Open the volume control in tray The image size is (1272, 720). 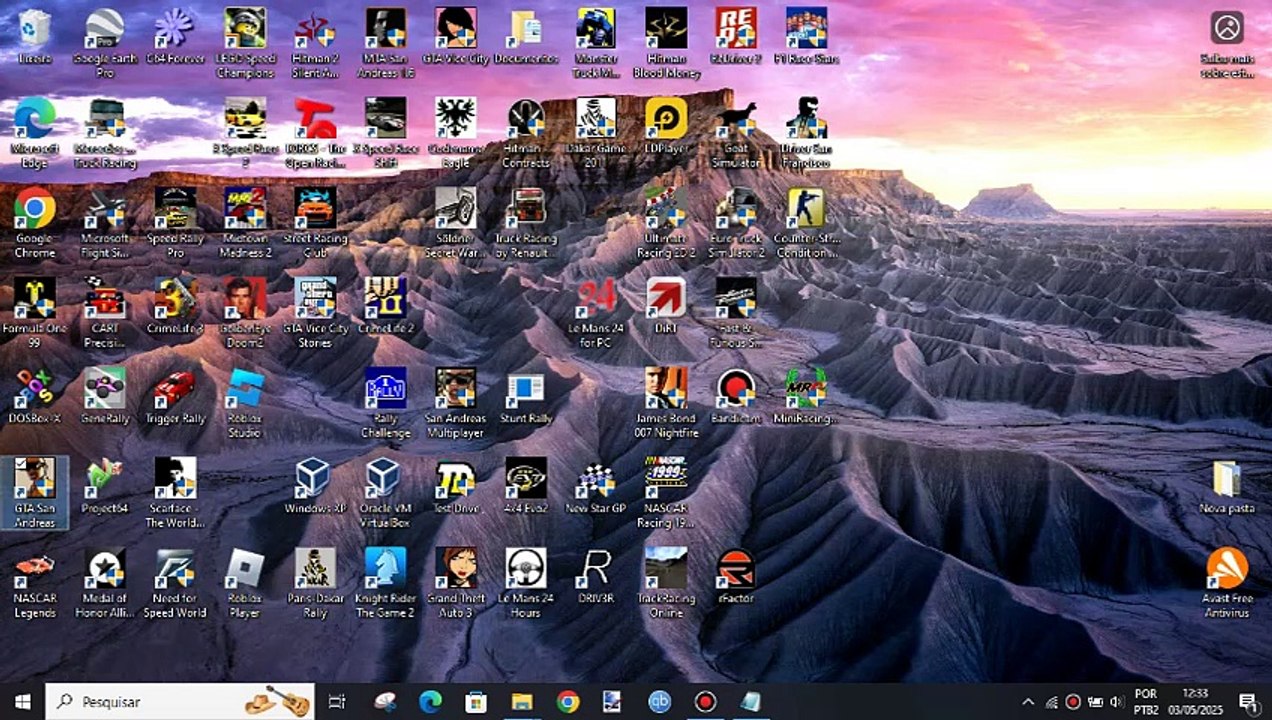coord(1117,702)
